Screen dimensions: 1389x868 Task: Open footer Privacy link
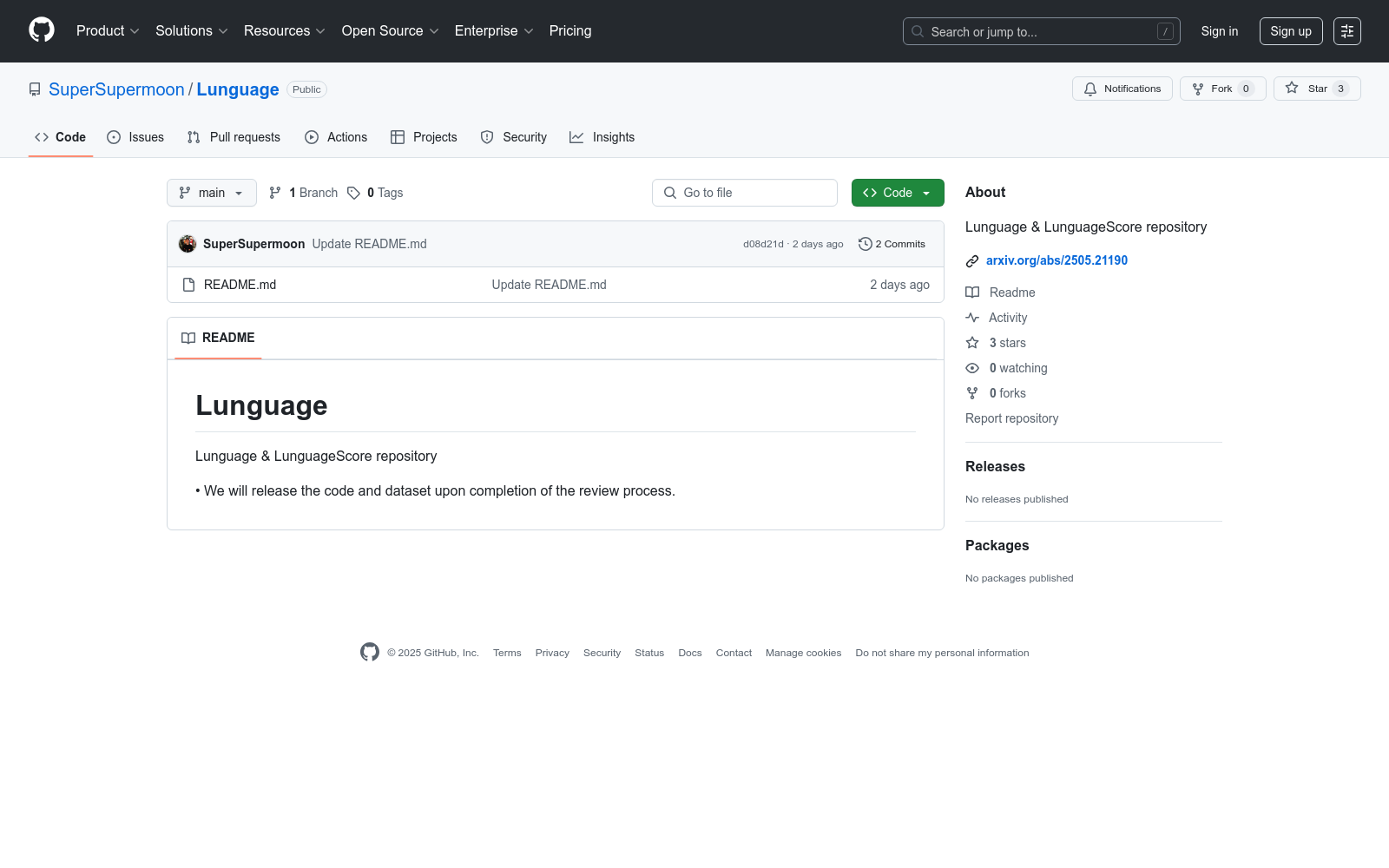point(552,653)
